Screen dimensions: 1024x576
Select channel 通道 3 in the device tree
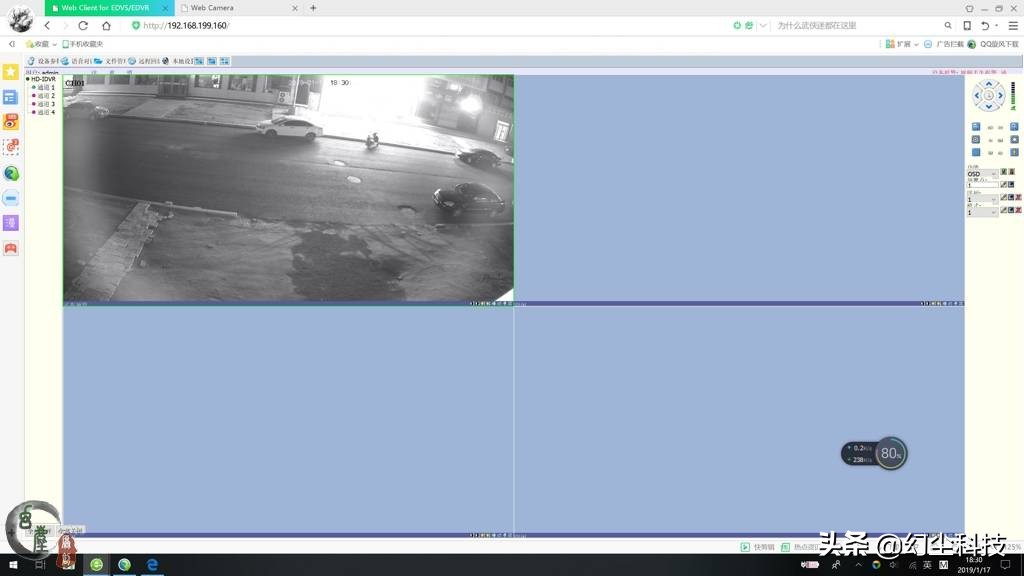(x=44, y=104)
